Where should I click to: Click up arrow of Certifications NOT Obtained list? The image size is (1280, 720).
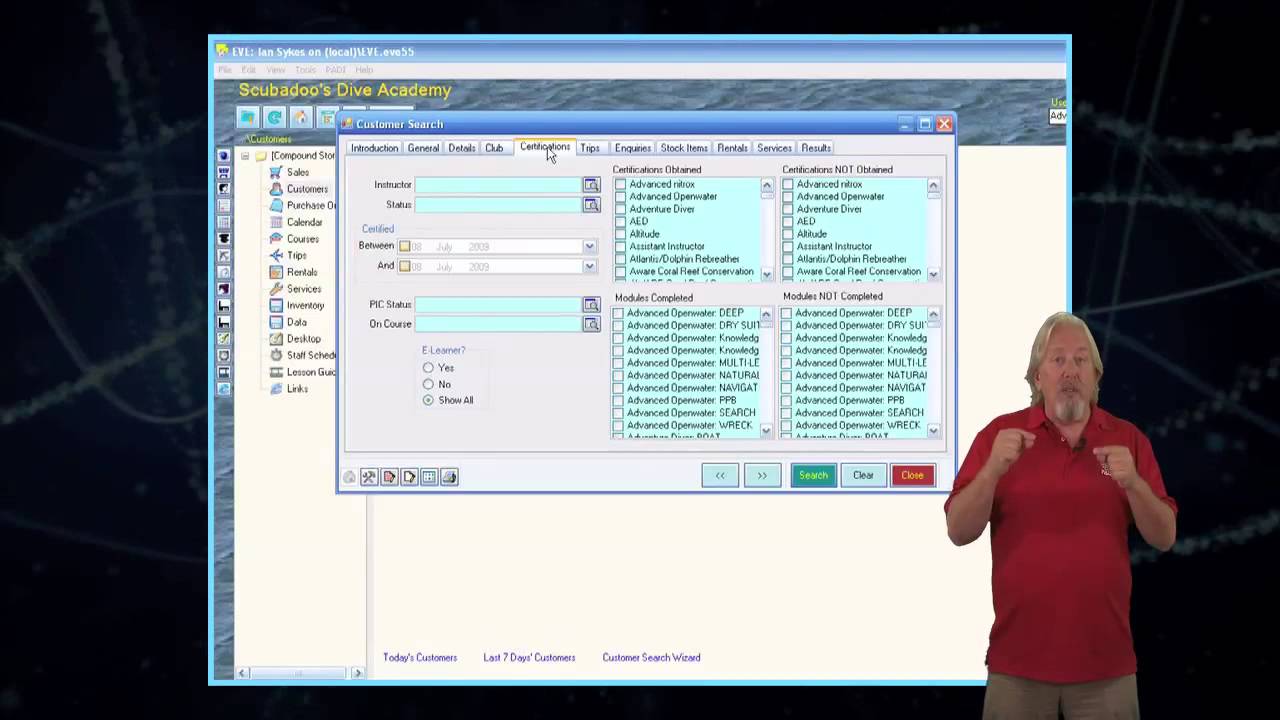coord(933,185)
